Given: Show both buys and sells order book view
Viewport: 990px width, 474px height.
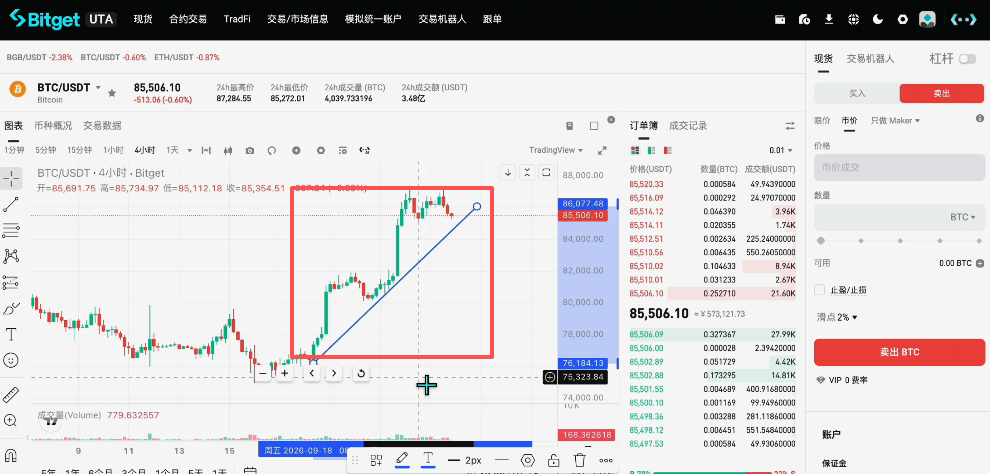Looking at the screenshot, I should pyautogui.click(x=636, y=150).
